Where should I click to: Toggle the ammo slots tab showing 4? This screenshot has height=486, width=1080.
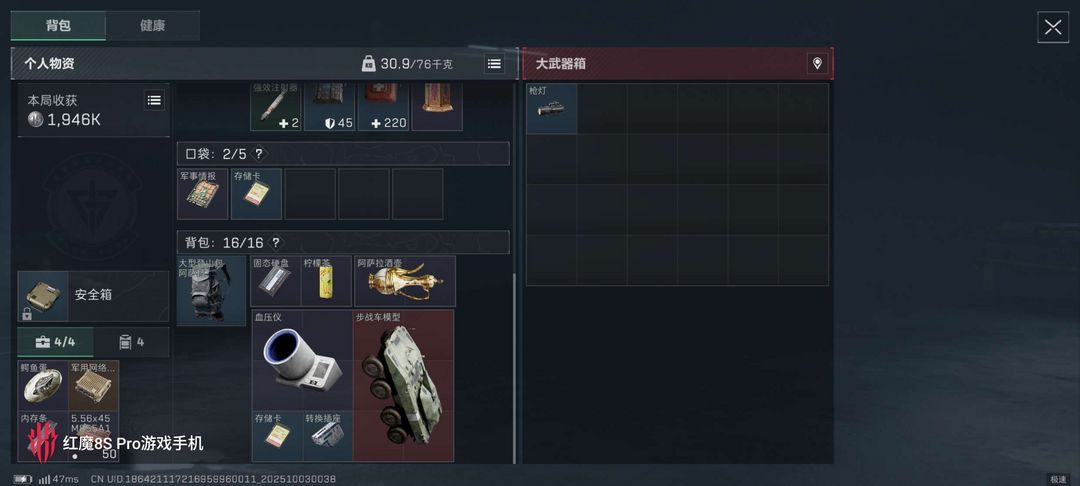[x=131, y=341]
